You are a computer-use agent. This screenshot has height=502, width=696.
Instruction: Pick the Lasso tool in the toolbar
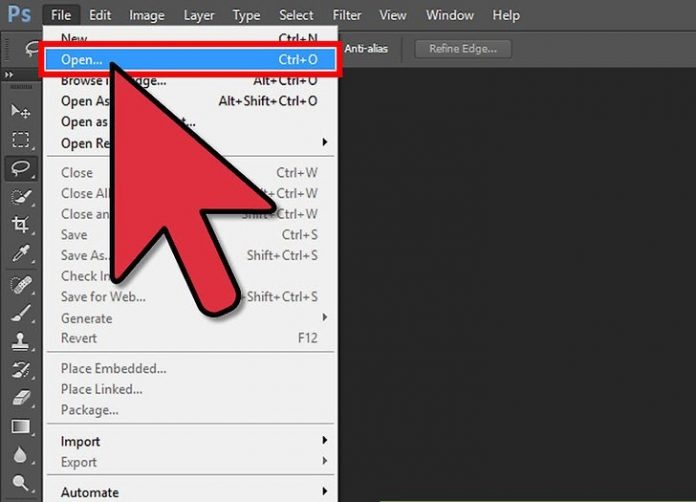point(20,168)
